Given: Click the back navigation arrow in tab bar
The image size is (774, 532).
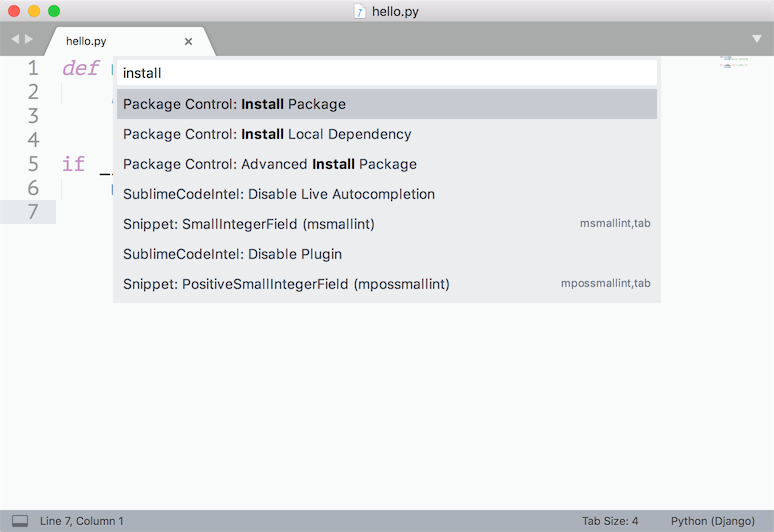Looking at the screenshot, I should tap(15, 39).
